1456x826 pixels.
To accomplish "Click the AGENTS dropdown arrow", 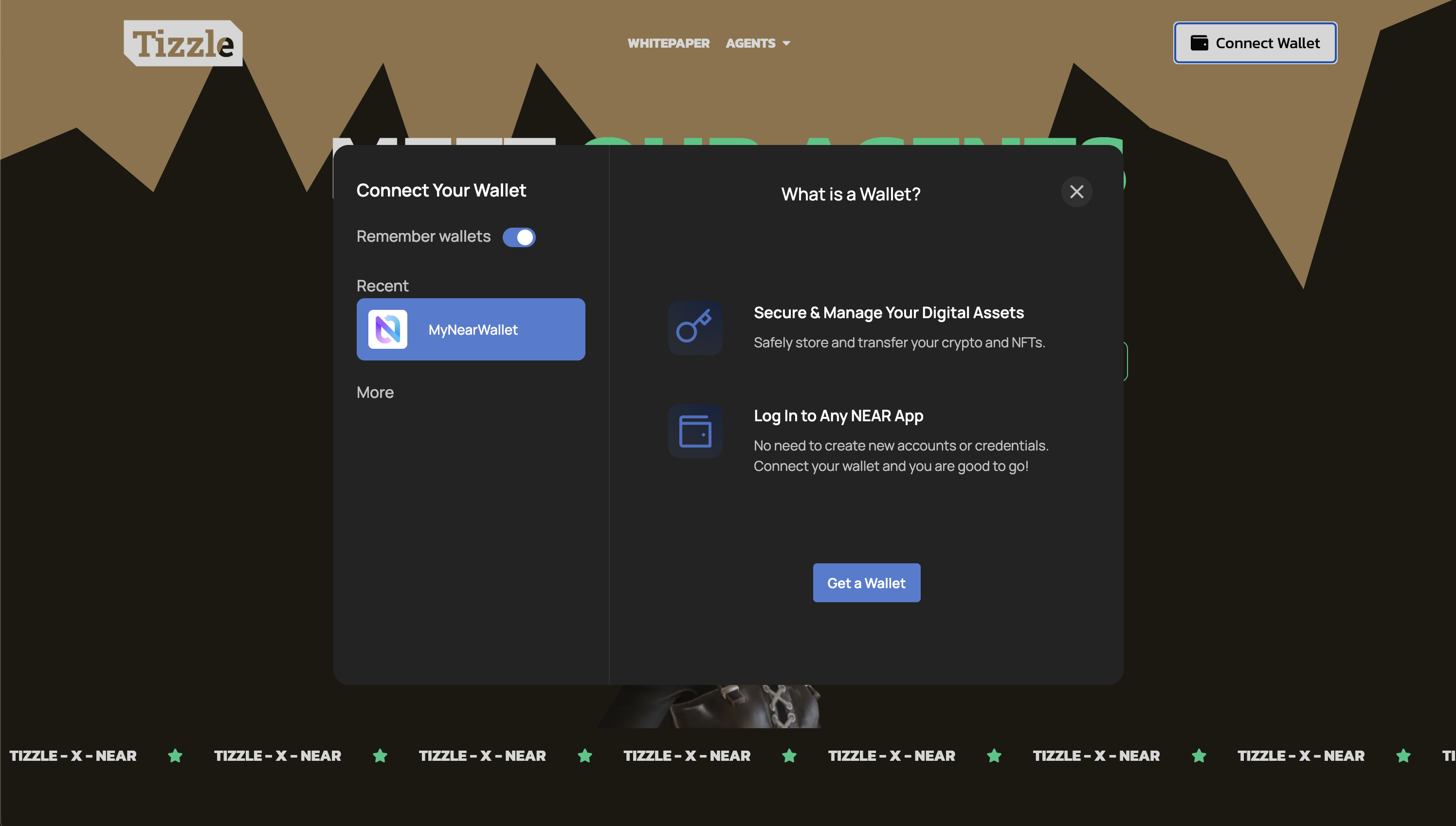I will (x=786, y=44).
